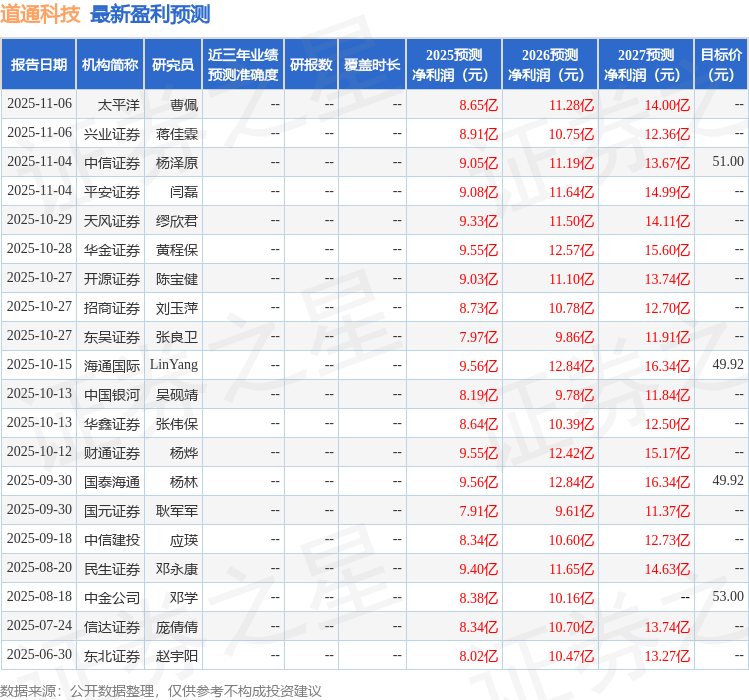The width and height of the screenshot is (749, 700).
Task: Click researcher name LinYang
Action: coord(174,365)
